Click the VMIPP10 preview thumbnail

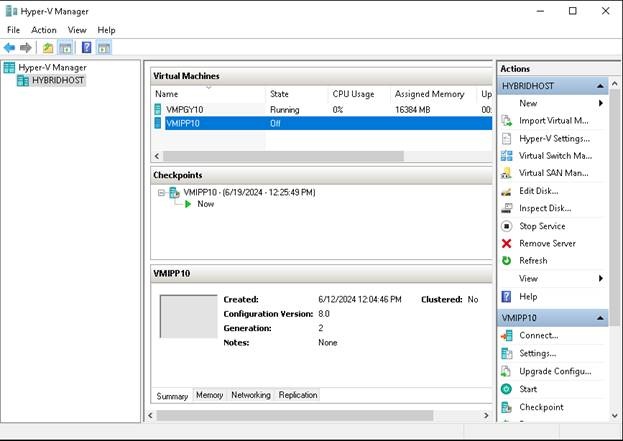(x=188, y=317)
